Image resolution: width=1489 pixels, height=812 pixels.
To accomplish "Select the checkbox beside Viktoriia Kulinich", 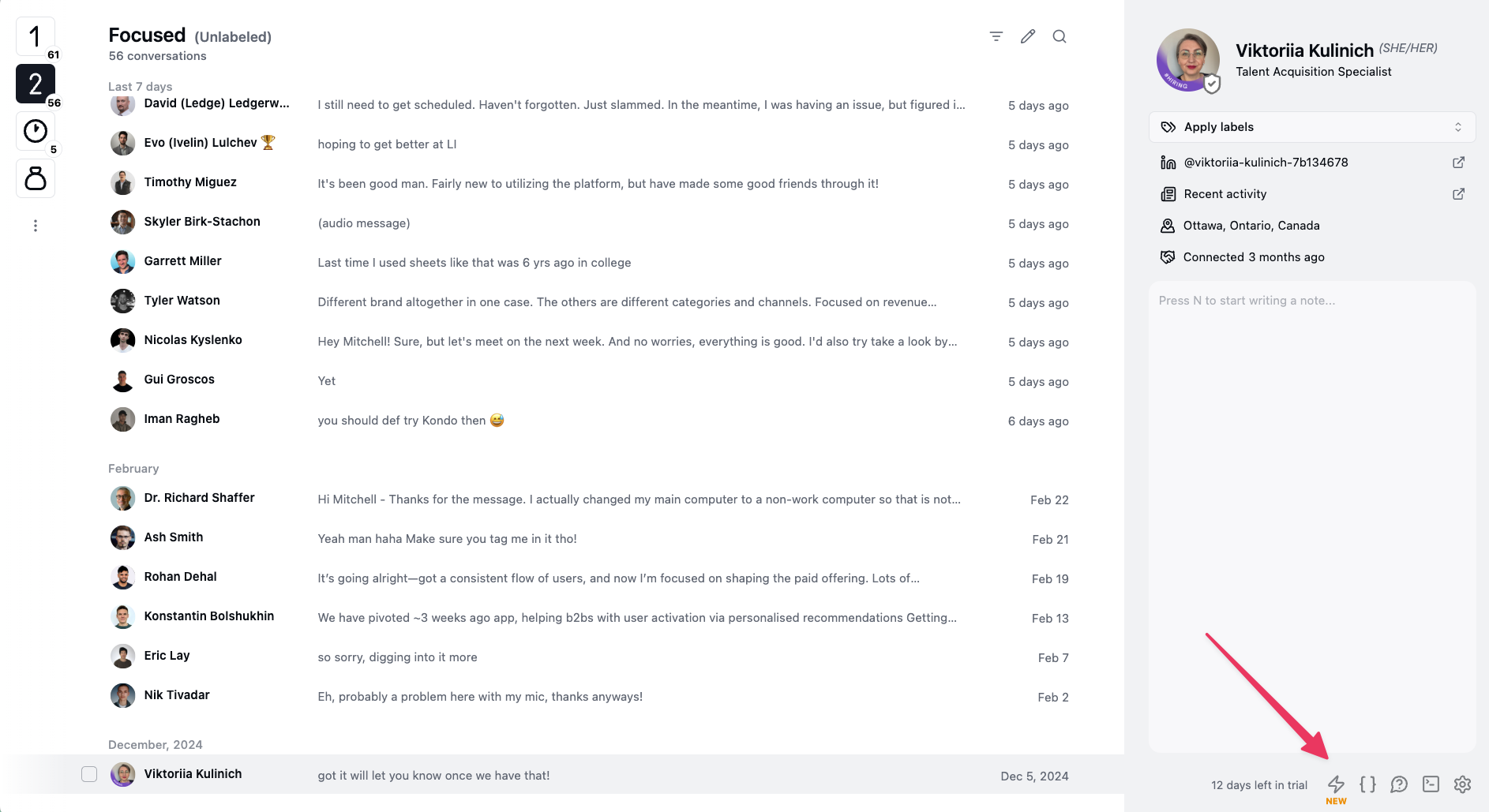I will tap(89, 774).
